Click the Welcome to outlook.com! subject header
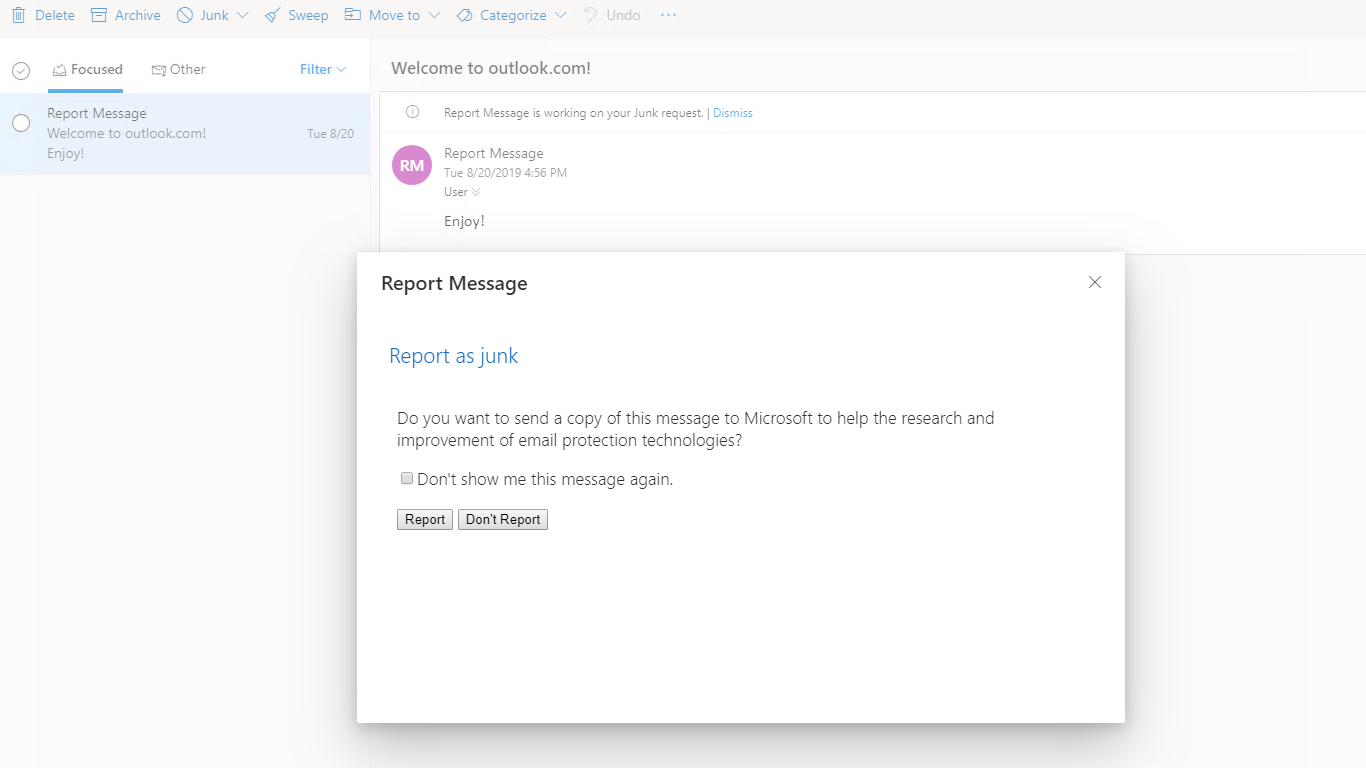 (x=491, y=68)
